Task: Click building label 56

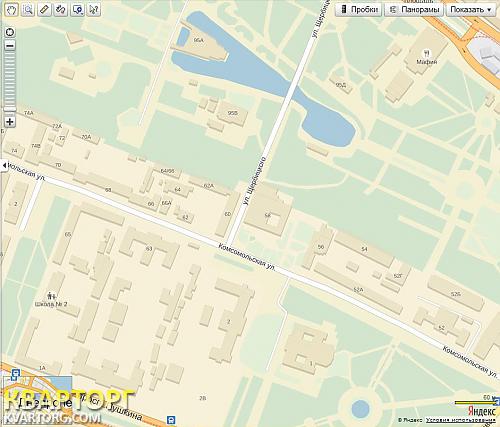Action: click(321, 247)
